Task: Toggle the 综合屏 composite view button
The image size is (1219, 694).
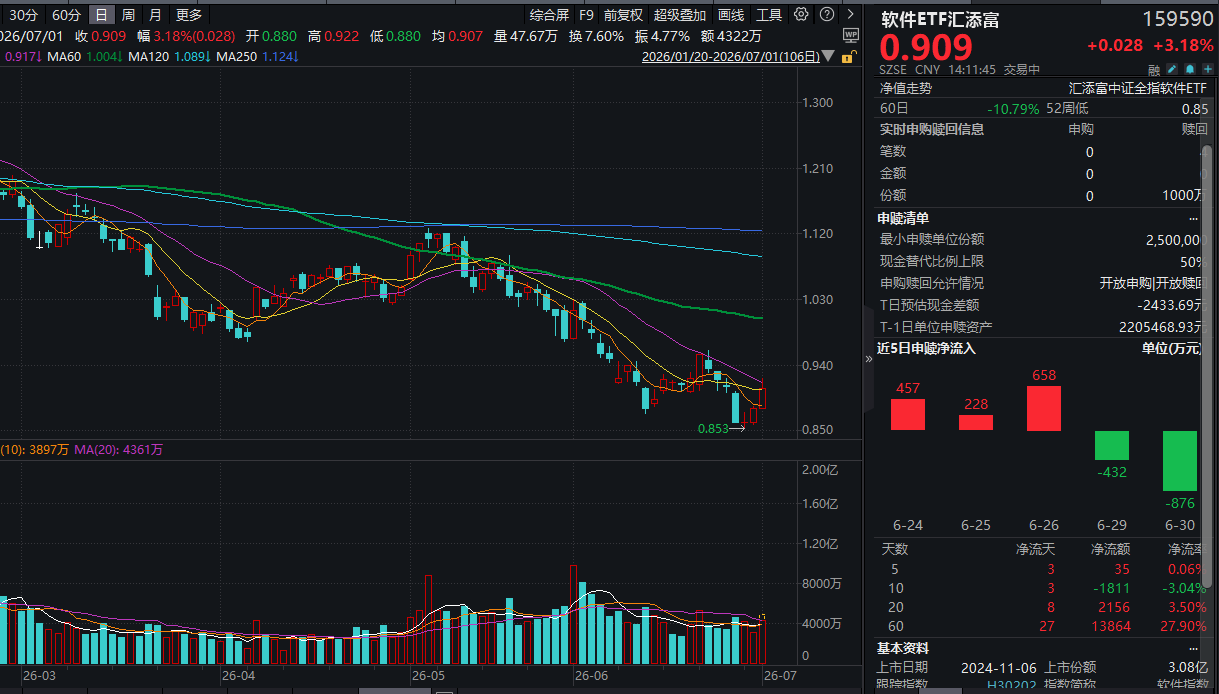Action: [x=549, y=15]
